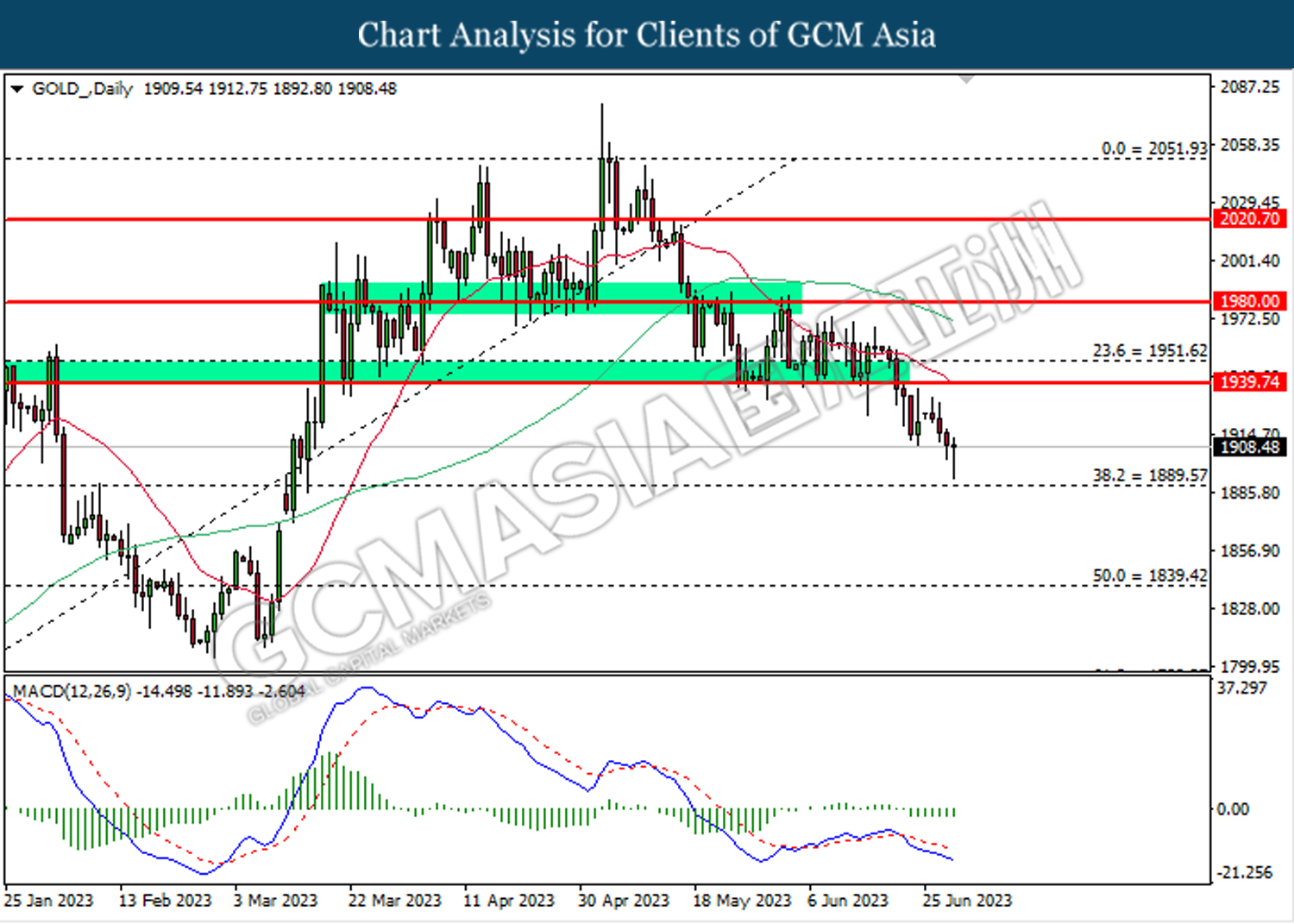Click the 2058.35 price axis value

(1250, 144)
